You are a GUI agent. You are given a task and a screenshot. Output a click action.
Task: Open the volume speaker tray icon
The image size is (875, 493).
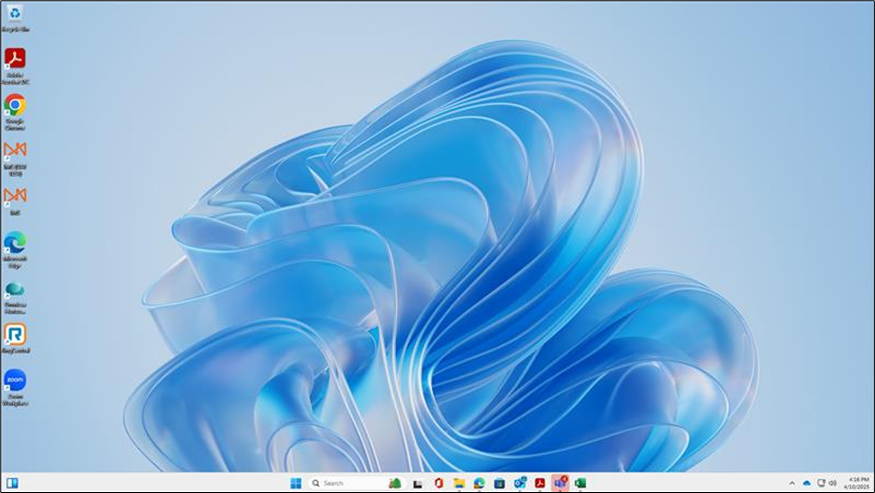(x=832, y=483)
